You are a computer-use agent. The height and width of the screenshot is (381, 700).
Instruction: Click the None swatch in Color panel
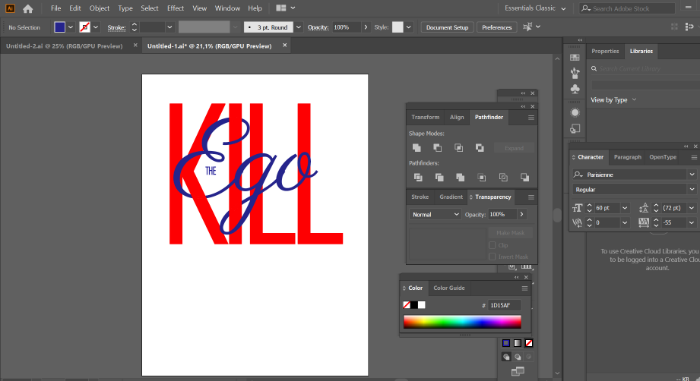407,305
